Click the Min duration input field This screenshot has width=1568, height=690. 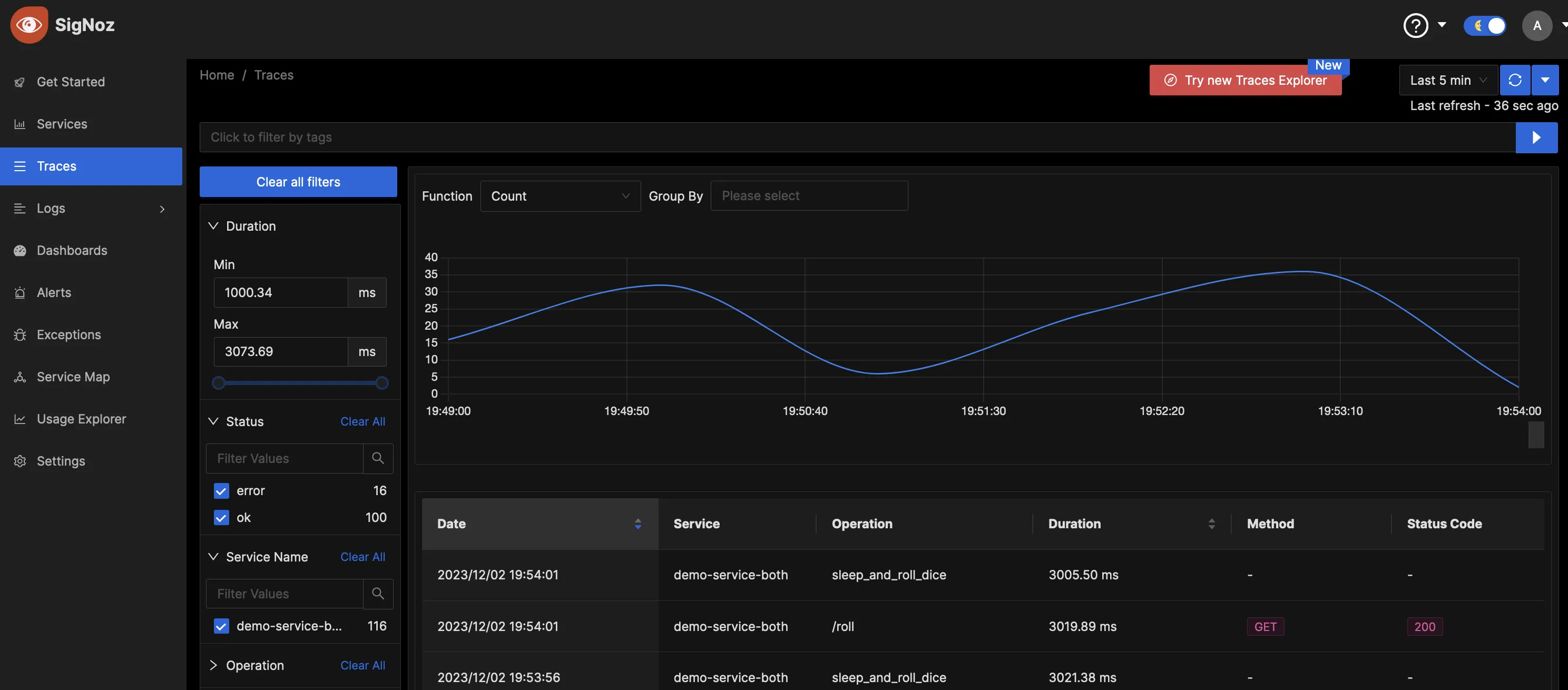coord(281,293)
